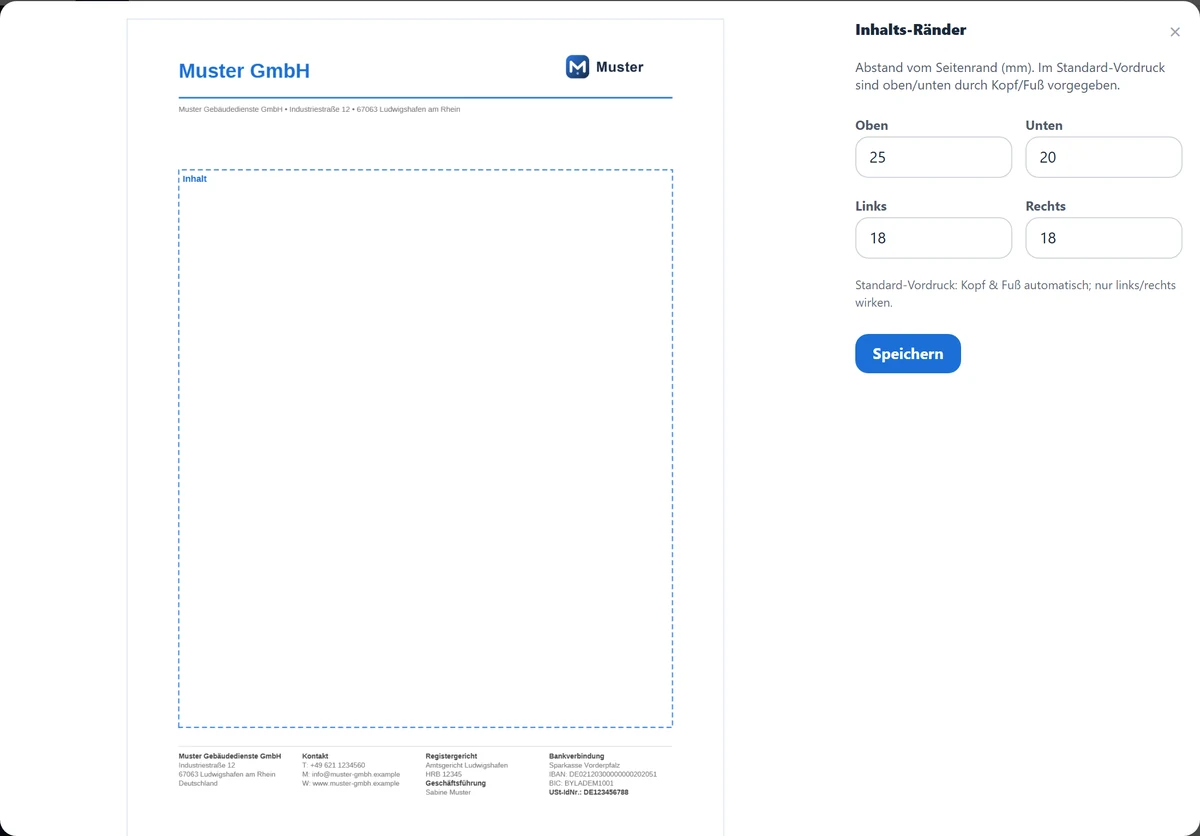Screen dimensions: 1200x836
Task: Focus the Oben margin field showing 25
Action: point(934,157)
